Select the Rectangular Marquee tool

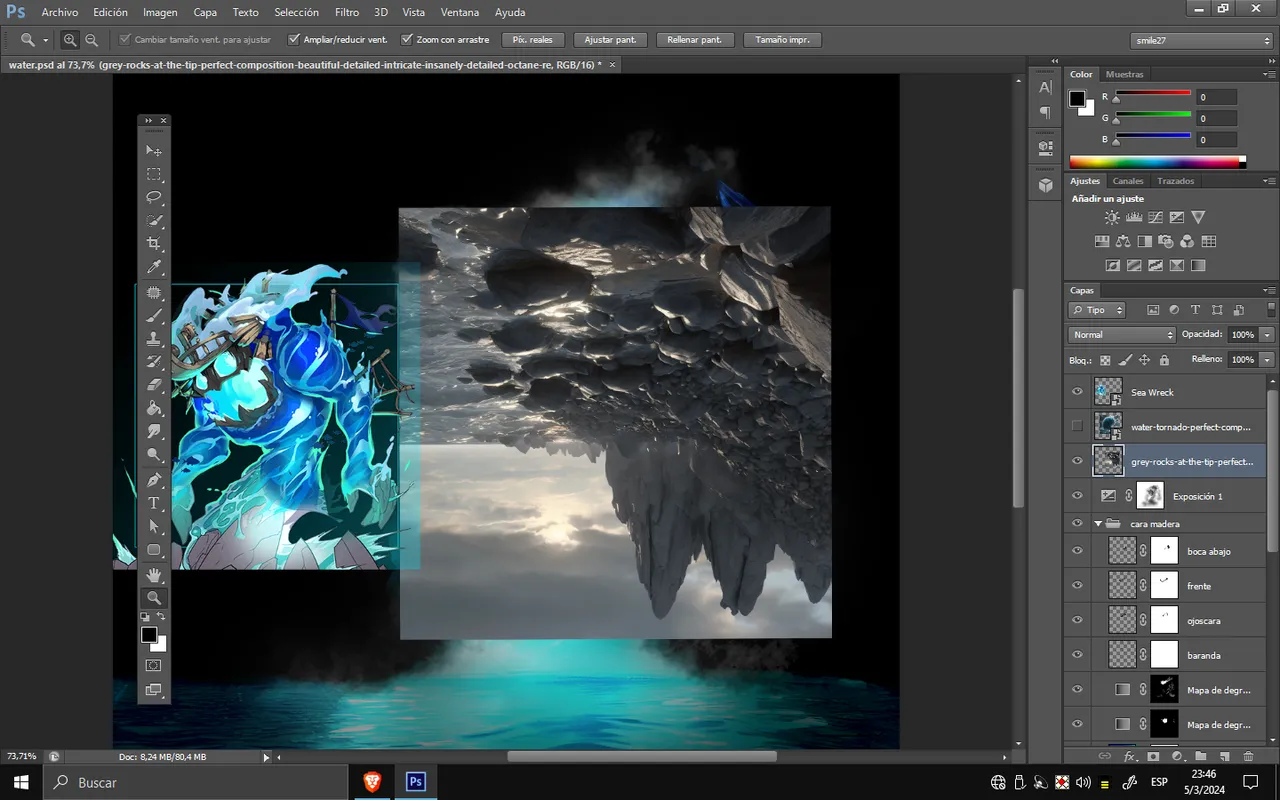[x=154, y=174]
